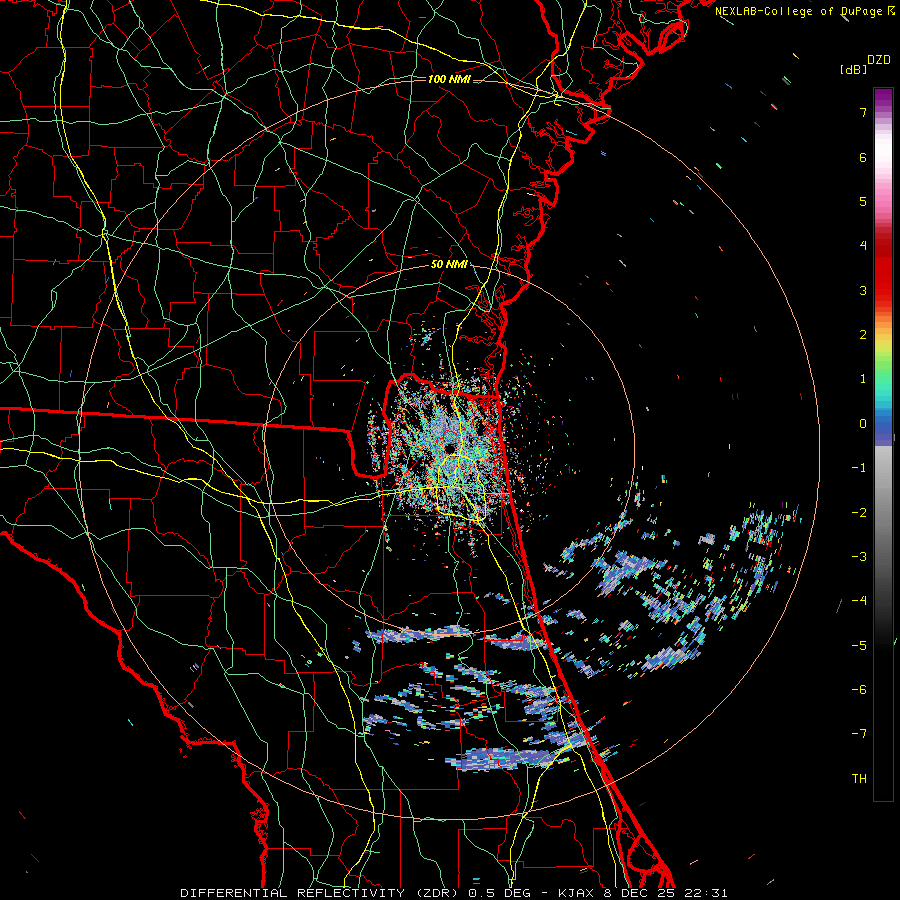Click the -7 value on the color scale
Viewport: 900px width, 900px height.
pyautogui.click(x=859, y=734)
